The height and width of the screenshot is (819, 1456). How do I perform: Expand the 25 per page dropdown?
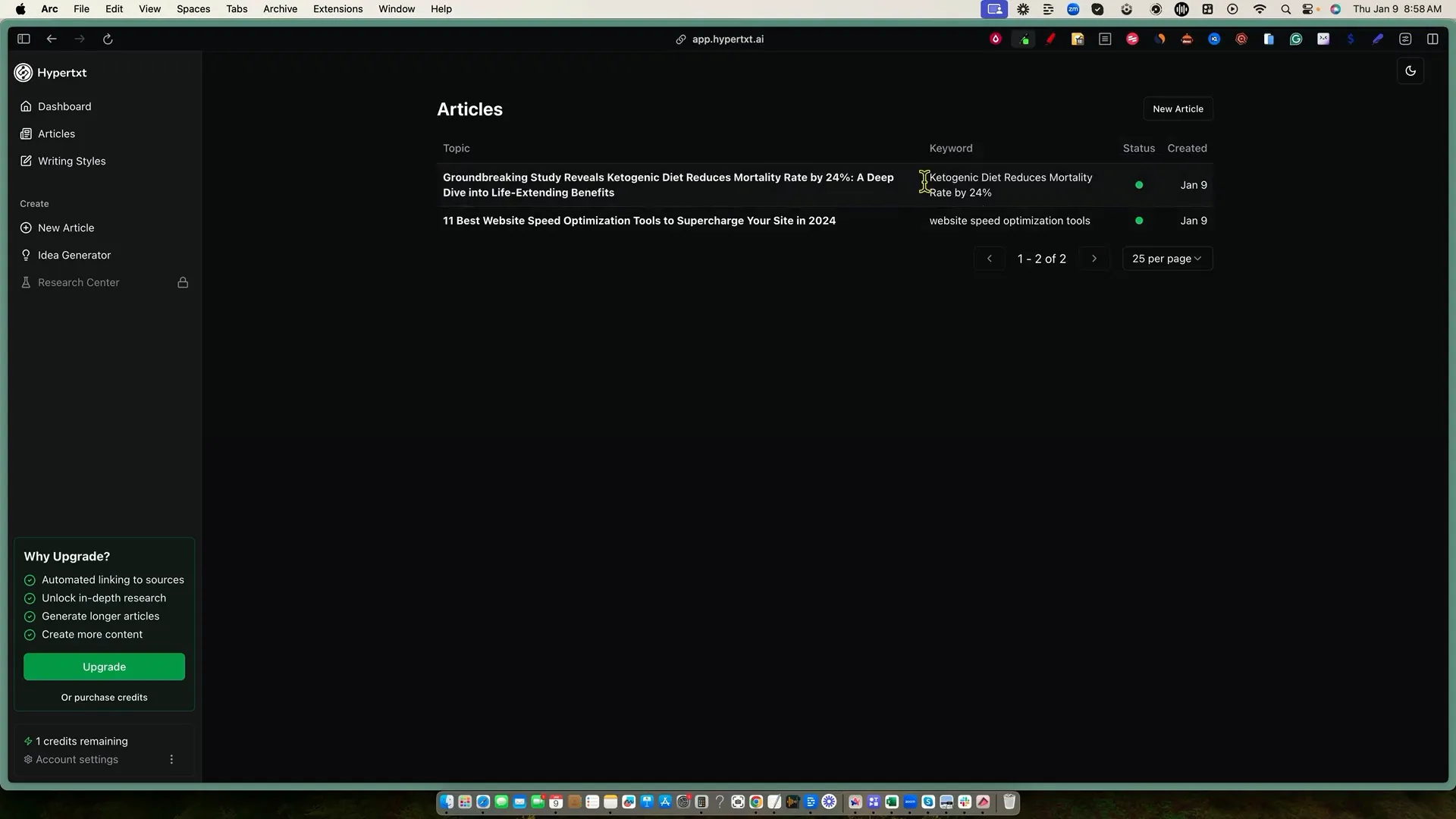click(x=1166, y=259)
